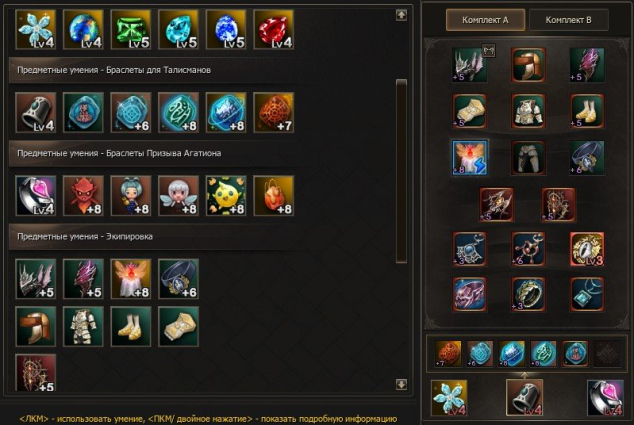Use the yellow chick agathion +8 skill

[x=226, y=196]
